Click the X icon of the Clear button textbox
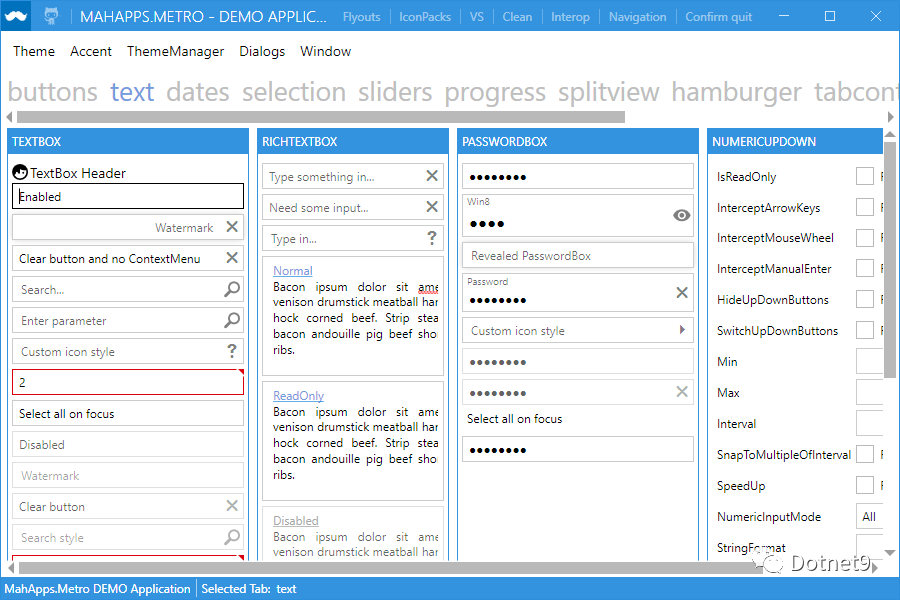 tap(232, 506)
